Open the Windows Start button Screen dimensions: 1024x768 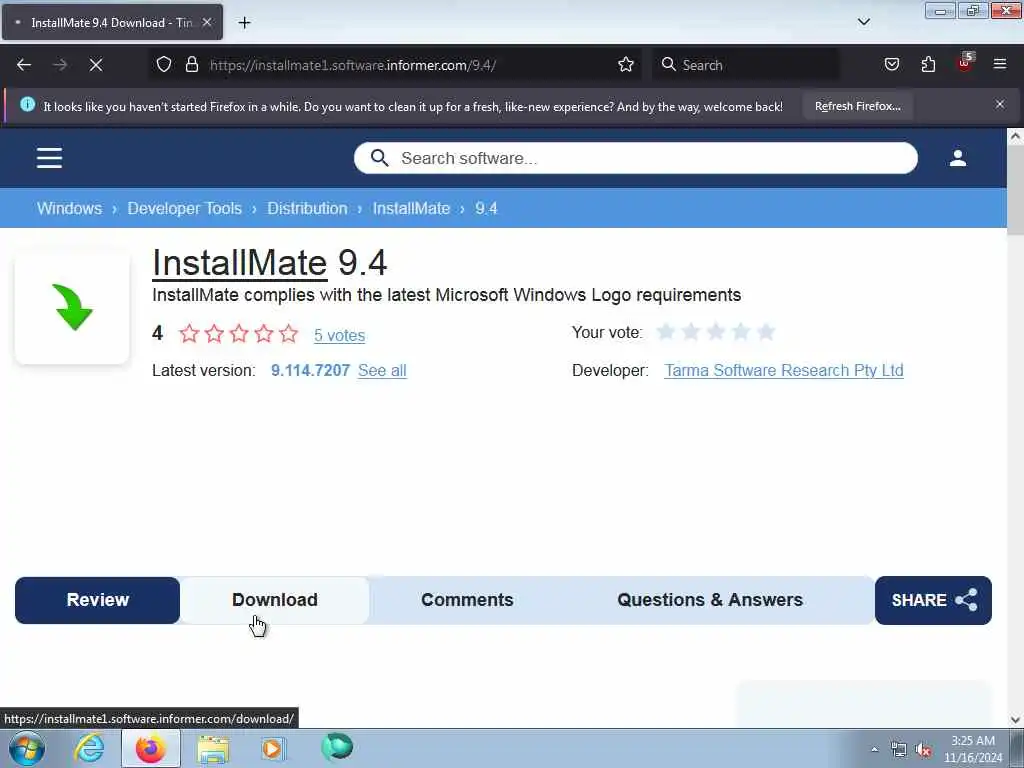(27, 748)
